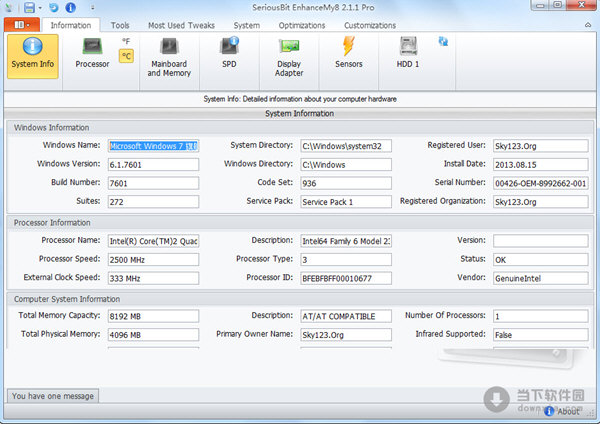Click the About info icon at bottom right
600x424 pixels.
(x=549, y=411)
